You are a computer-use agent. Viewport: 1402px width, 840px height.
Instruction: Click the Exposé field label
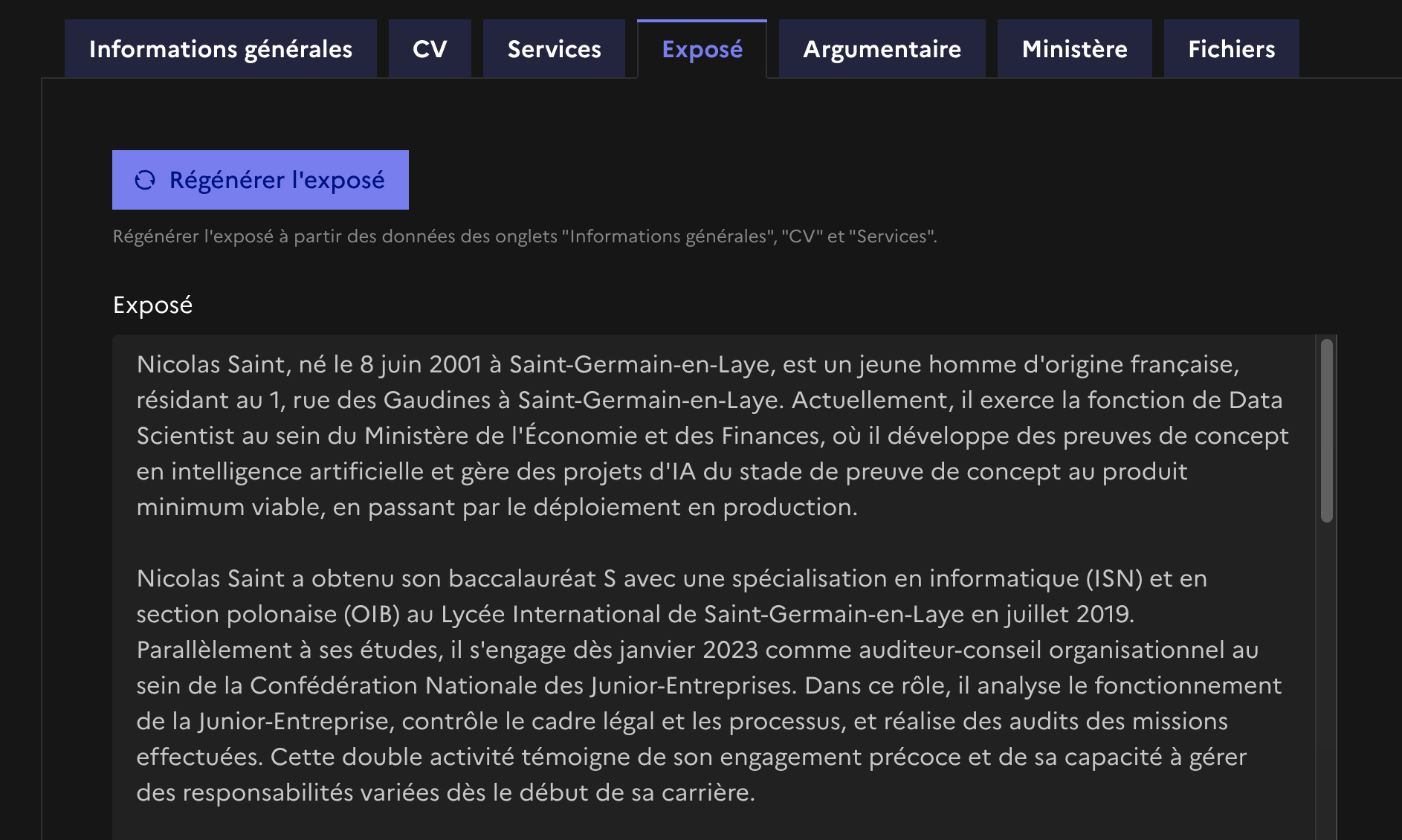[152, 305]
